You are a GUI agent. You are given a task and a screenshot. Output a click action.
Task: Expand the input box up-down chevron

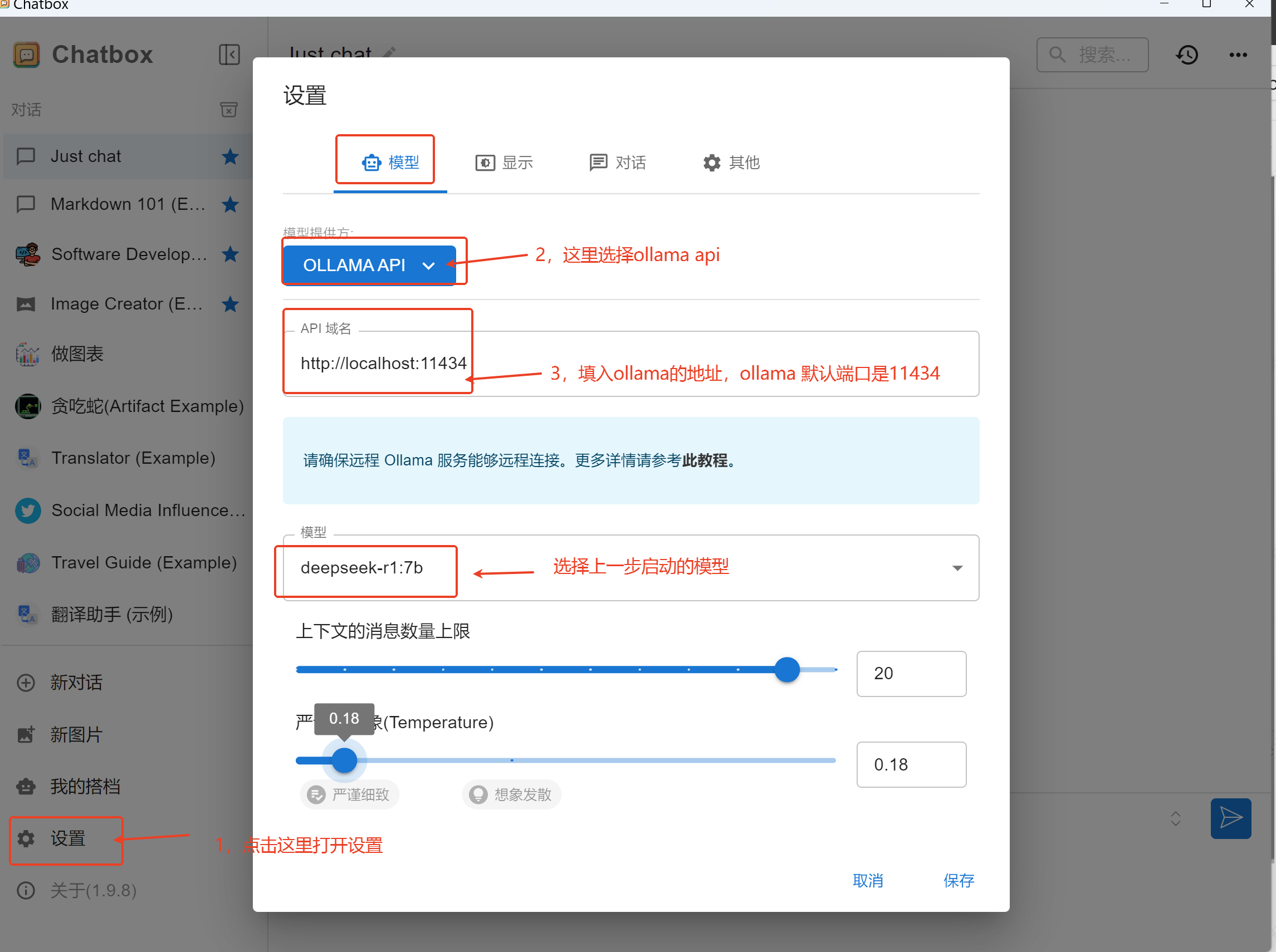point(1175,818)
